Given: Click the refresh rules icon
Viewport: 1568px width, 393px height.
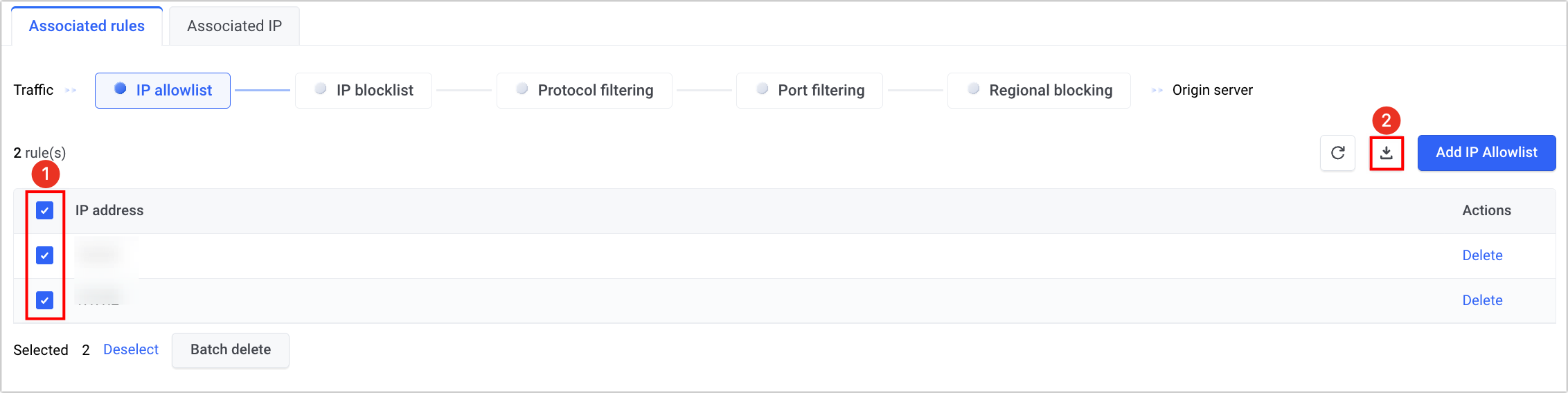Looking at the screenshot, I should [1337, 153].
